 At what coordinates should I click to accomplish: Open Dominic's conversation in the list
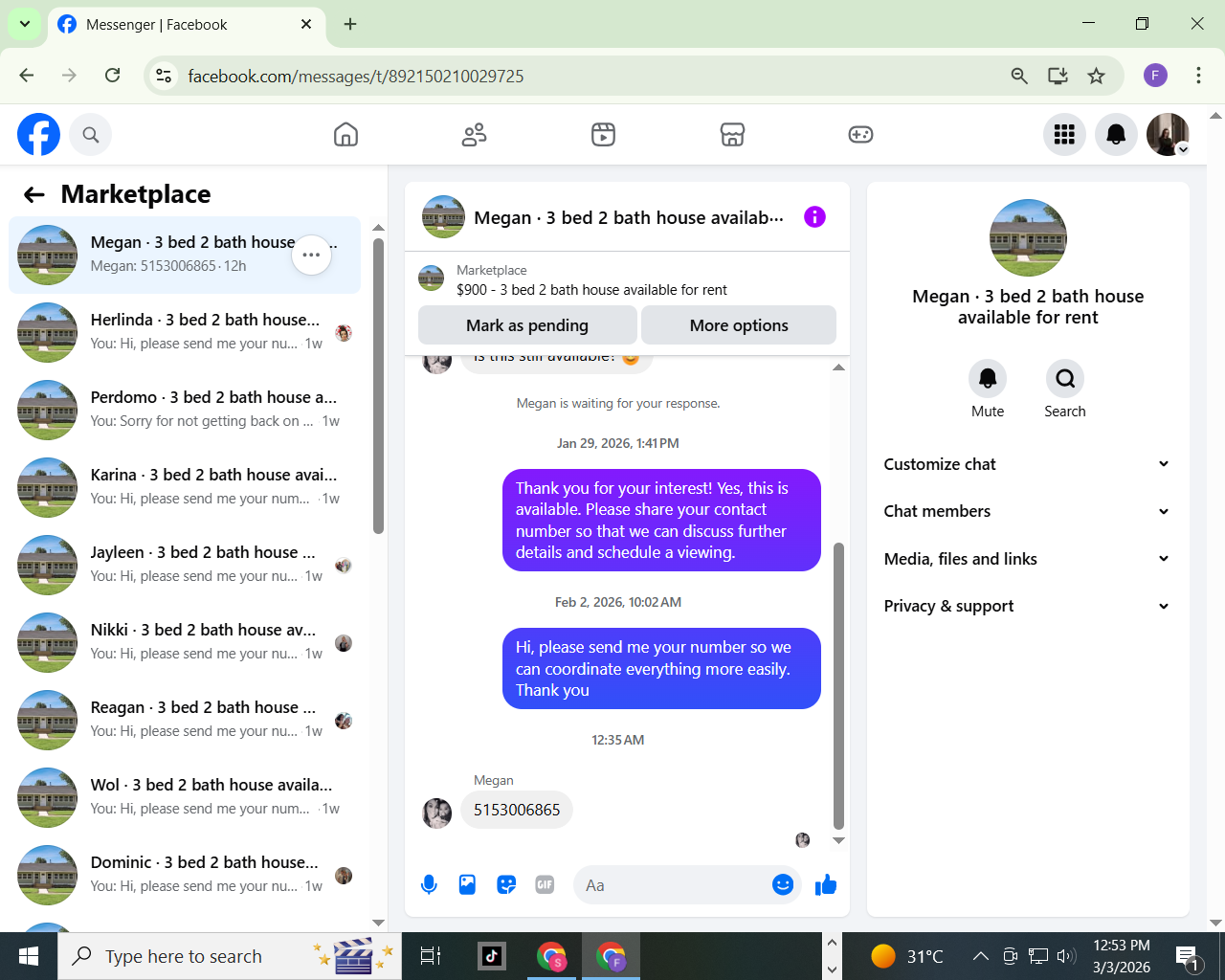tap(185, 875)
